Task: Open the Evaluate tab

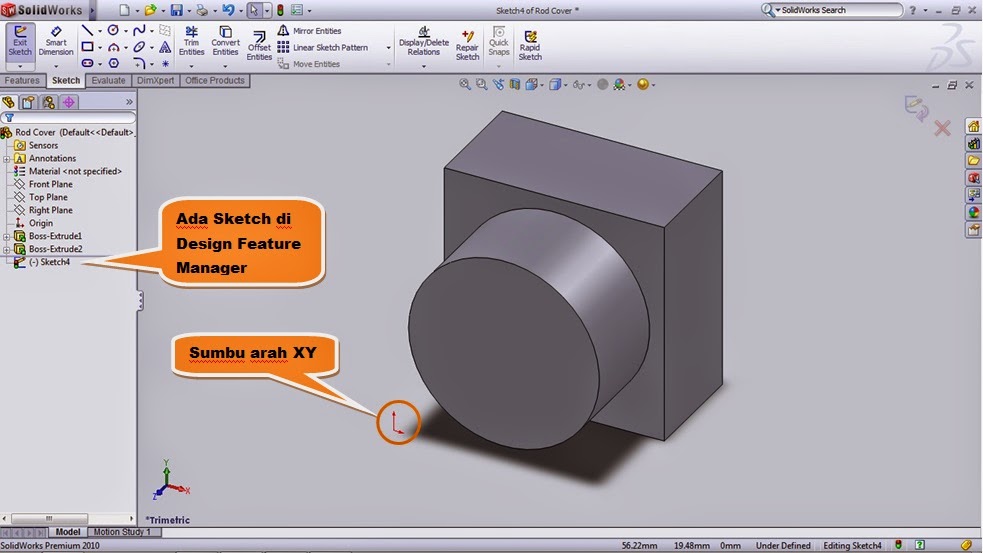Action: tap(108, 81)
